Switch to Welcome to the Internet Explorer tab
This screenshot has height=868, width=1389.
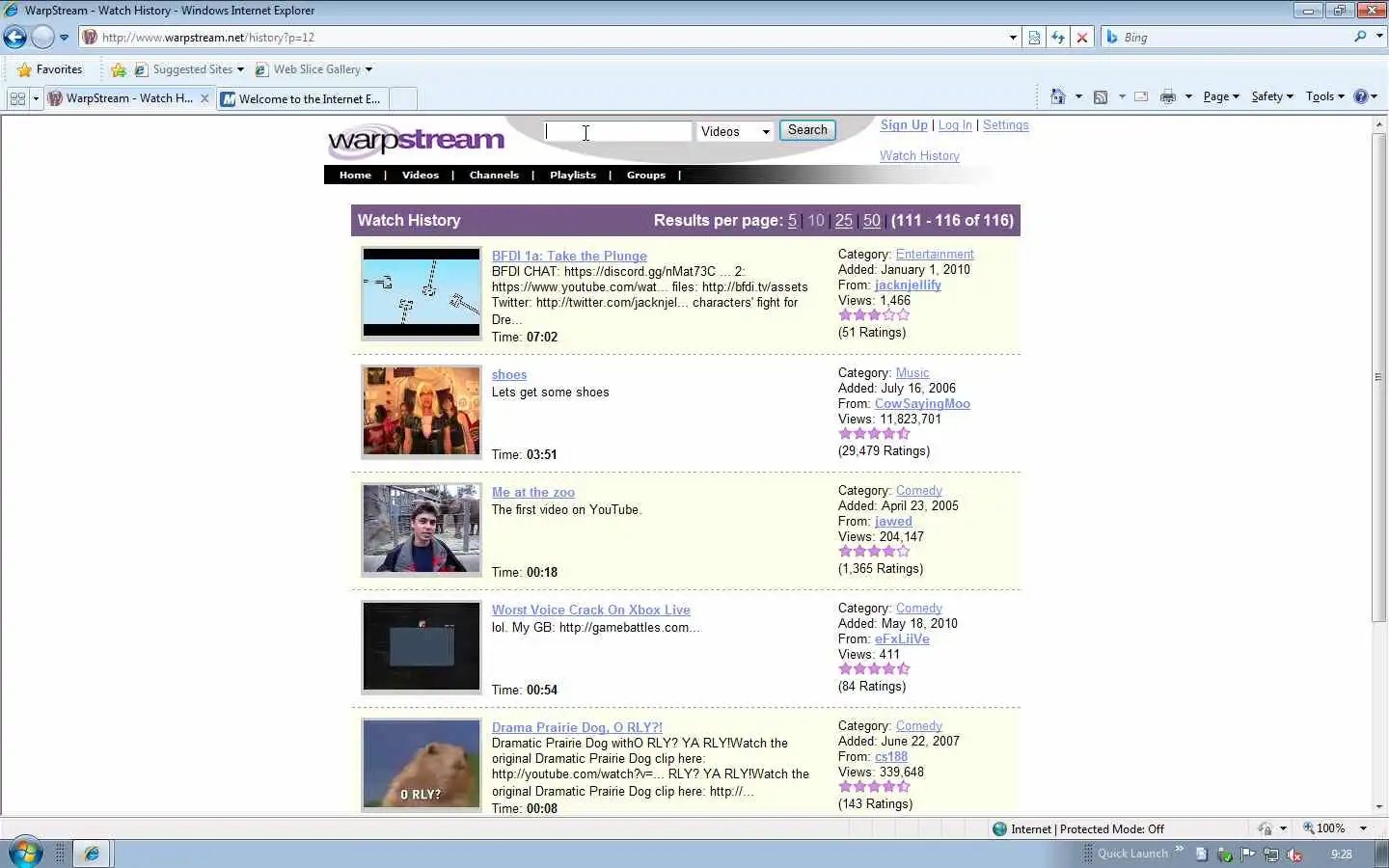point(302,98)
